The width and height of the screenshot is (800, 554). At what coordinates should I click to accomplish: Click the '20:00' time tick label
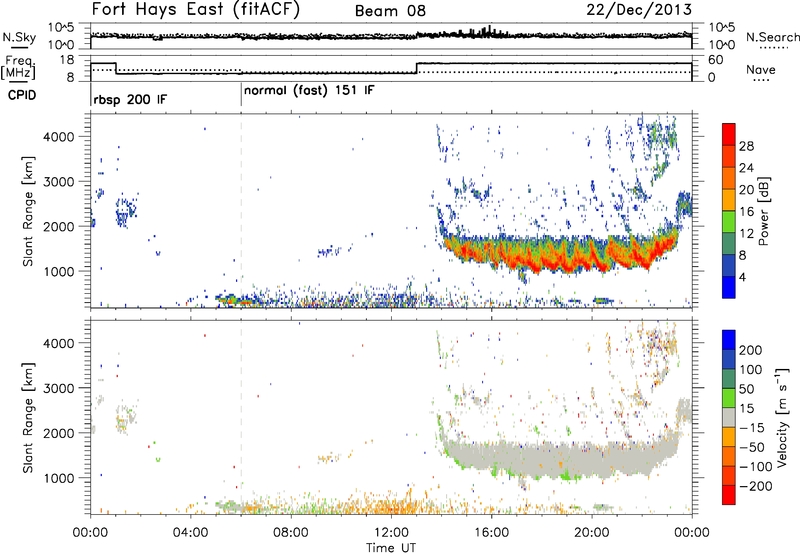coord(591,533)
